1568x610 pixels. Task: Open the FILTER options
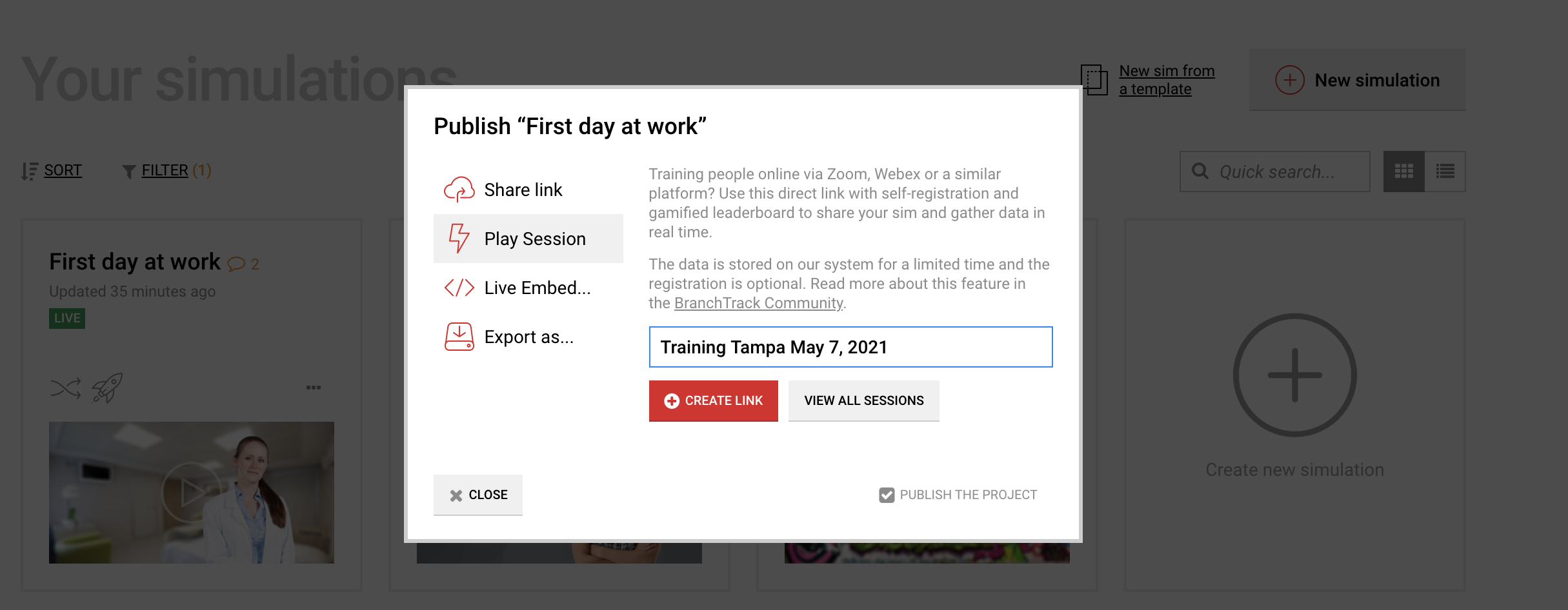pyautogui.click(x=165, y=170)
